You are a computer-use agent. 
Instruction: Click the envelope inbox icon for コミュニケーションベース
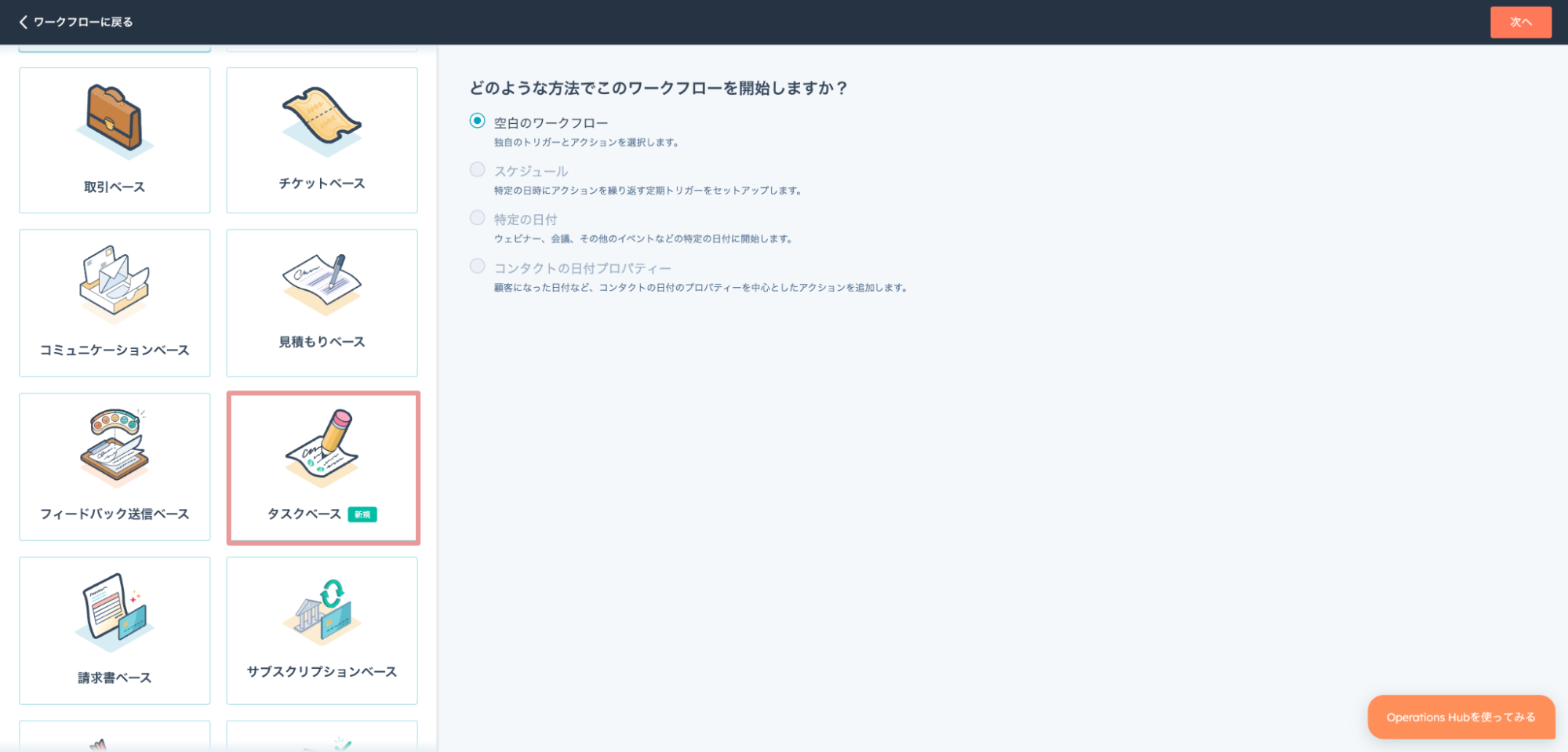(x=115, y=284)
